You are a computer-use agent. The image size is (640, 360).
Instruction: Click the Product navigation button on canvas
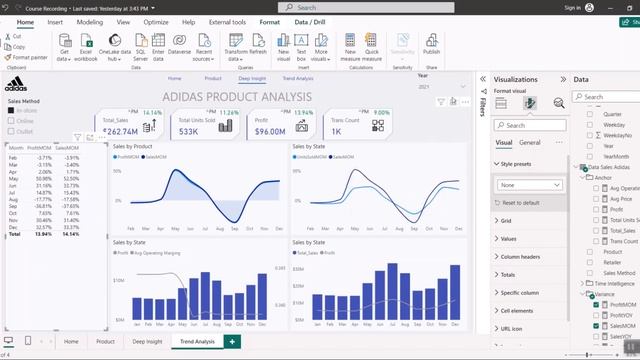[x=213, y=78]
